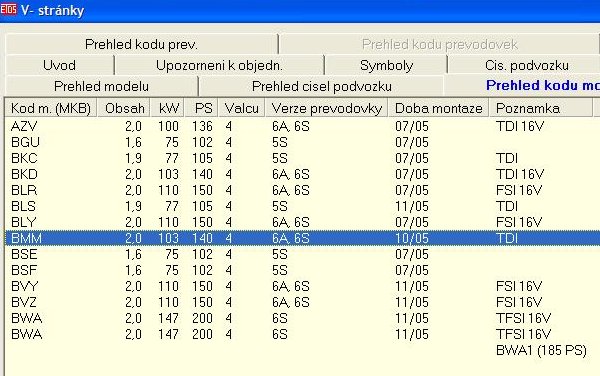The height and width of the screenshot is (376, 600).
Task: Click the 103 kW value in BKD row
Action: (x=168, y=174)
